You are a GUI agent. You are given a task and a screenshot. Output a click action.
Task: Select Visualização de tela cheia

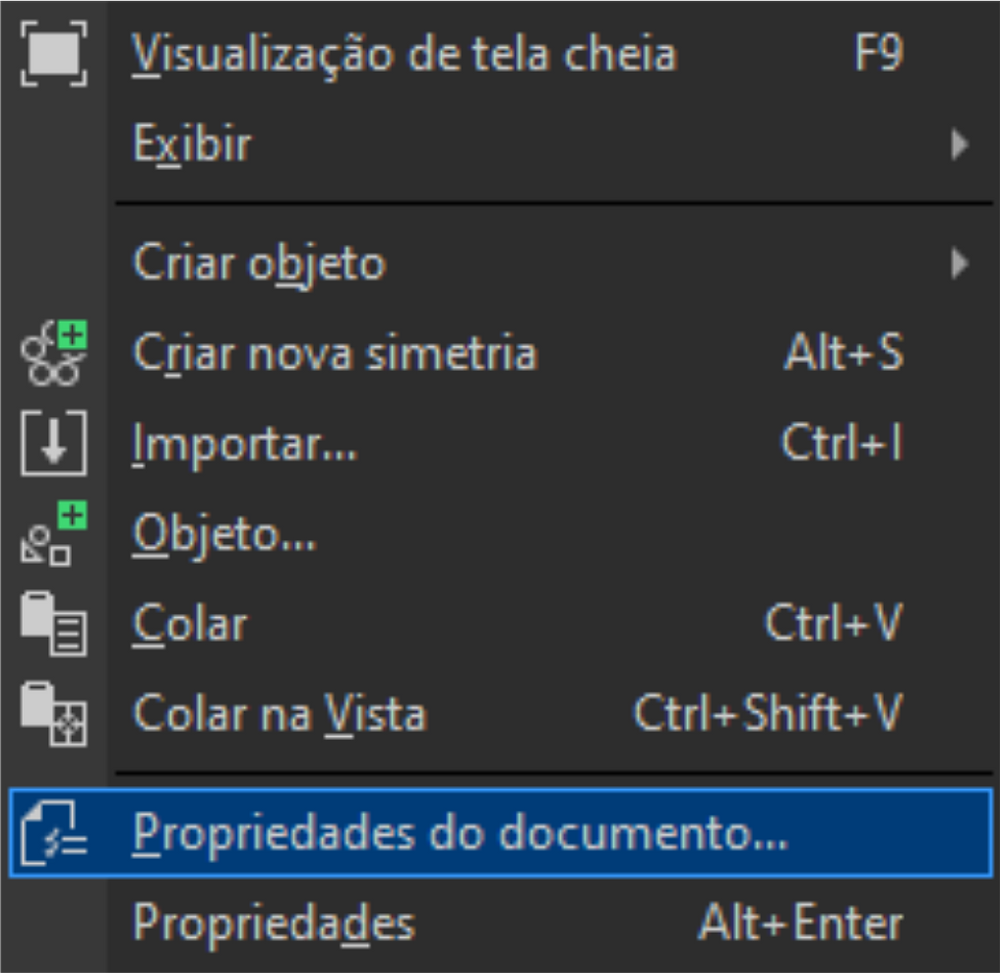pos(404,55)
